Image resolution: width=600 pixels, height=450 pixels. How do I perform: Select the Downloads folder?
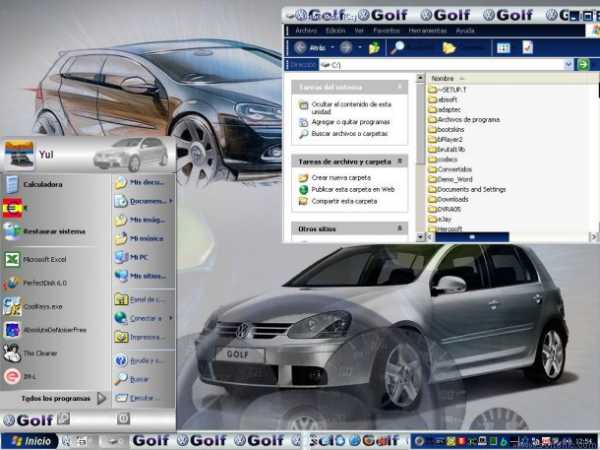click(448, 199)
